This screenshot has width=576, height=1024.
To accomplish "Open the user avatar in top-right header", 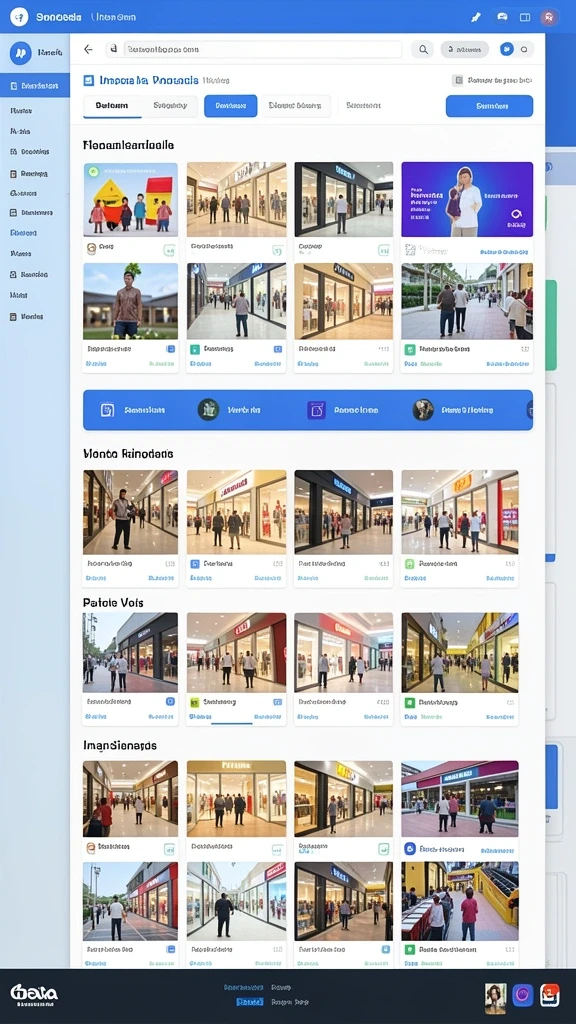I will tap(549, 17).
